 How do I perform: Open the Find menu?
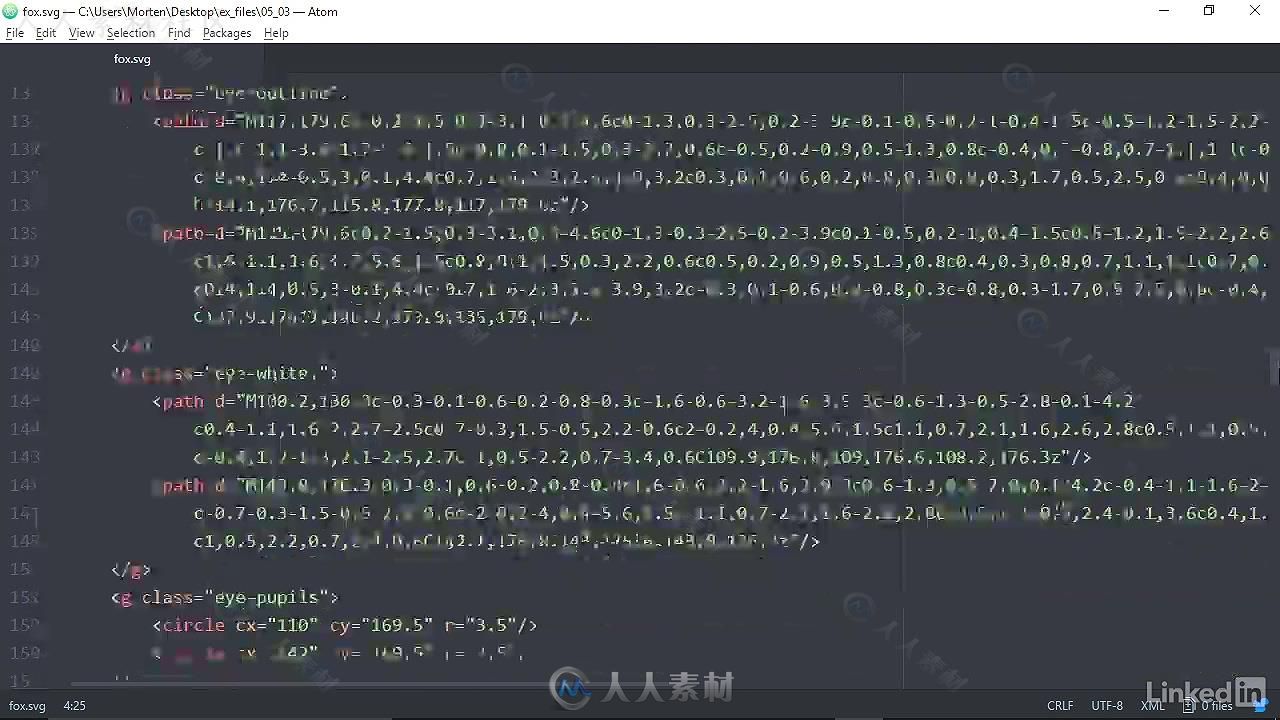179,33
